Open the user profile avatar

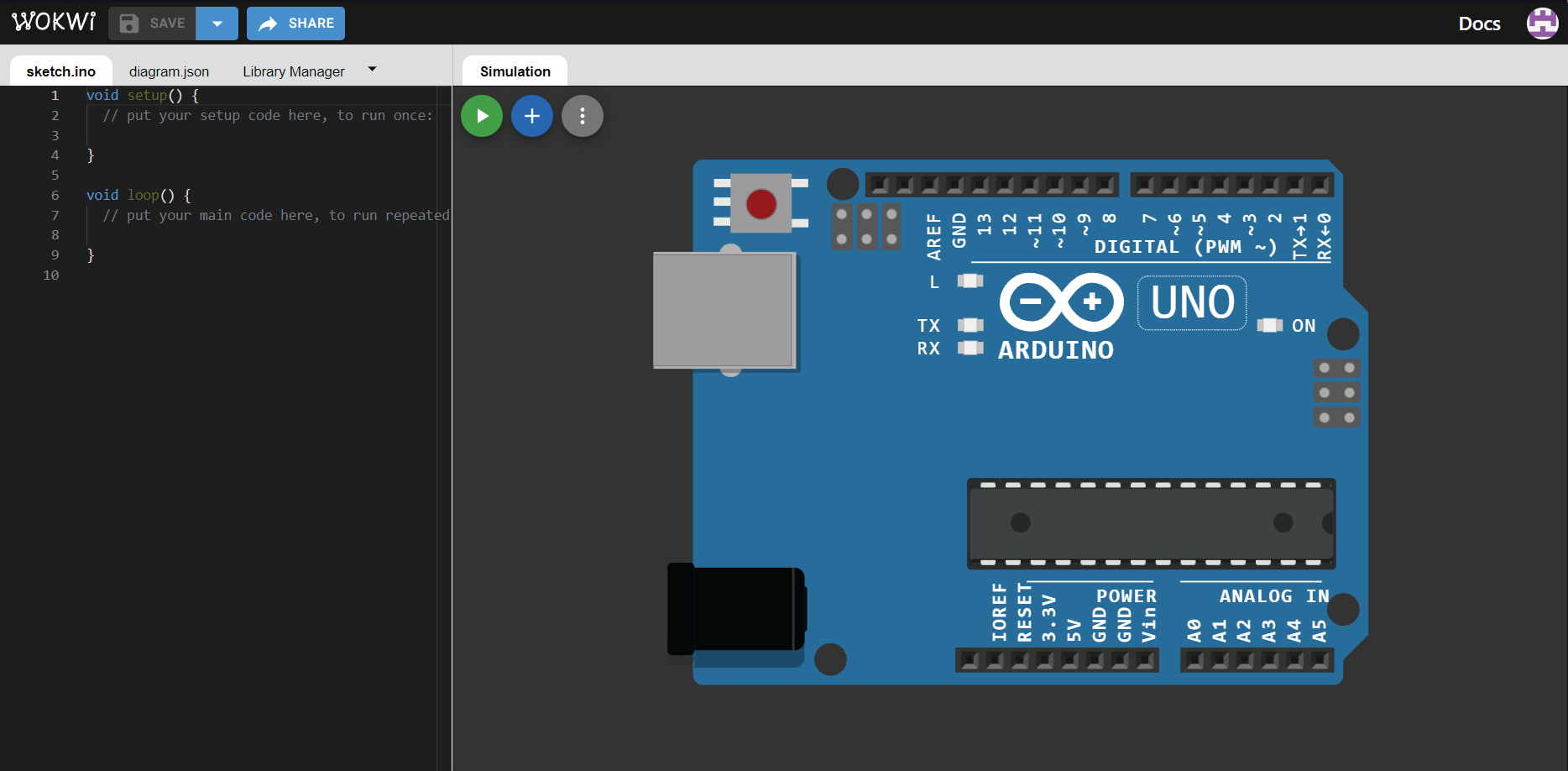tap(1542, 24)
